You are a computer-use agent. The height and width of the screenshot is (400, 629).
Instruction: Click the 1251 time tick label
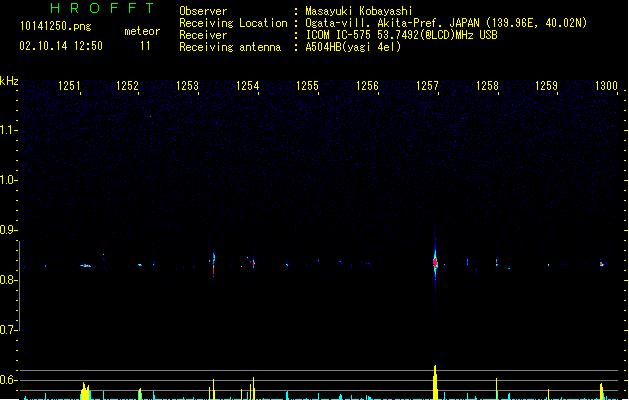pos(69,86)
